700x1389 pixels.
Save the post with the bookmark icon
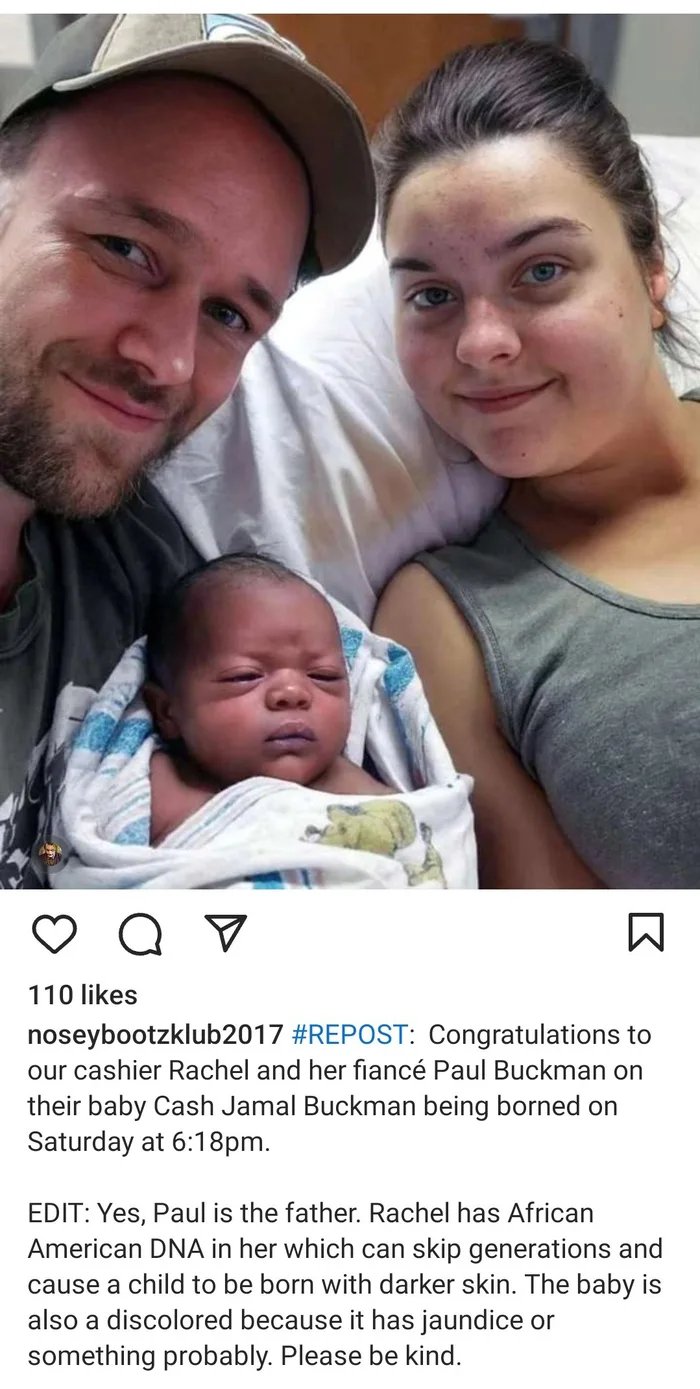645,932
